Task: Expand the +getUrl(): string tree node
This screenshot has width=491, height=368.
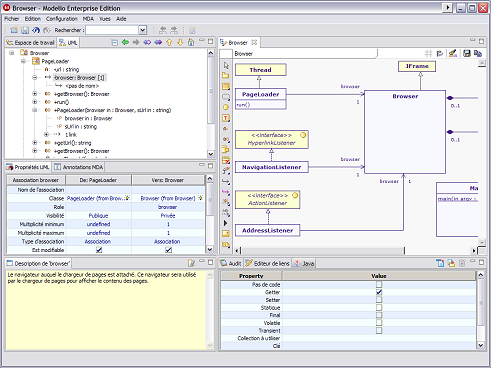Action: coord(35,143)
